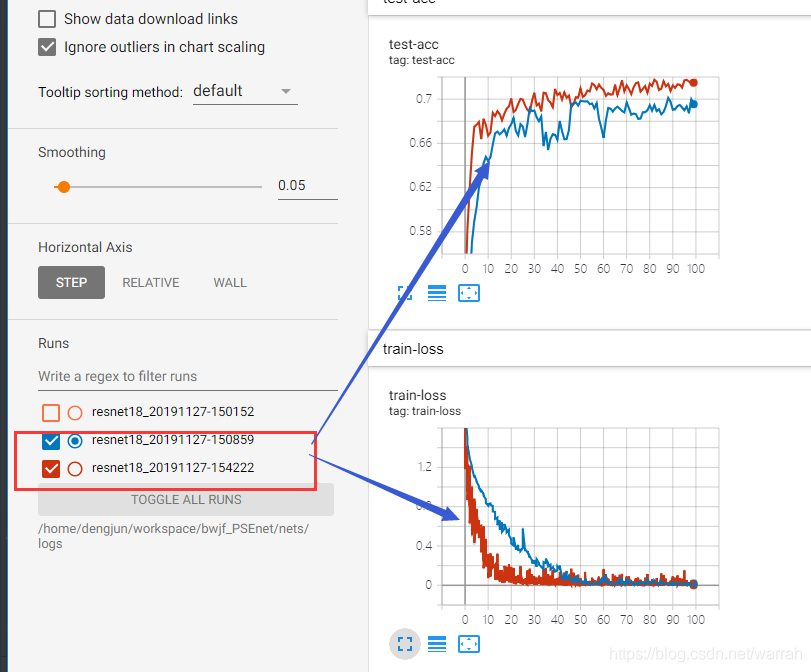Switch horizontal axis to RELATIVE
Screen dimensions: 811x672
pos(151,283)
